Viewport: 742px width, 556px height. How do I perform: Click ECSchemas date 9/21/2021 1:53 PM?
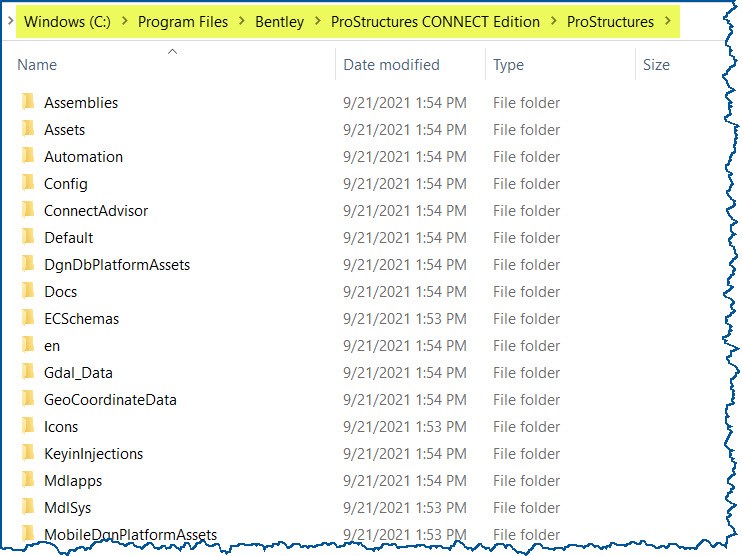[x=405, y=318]
